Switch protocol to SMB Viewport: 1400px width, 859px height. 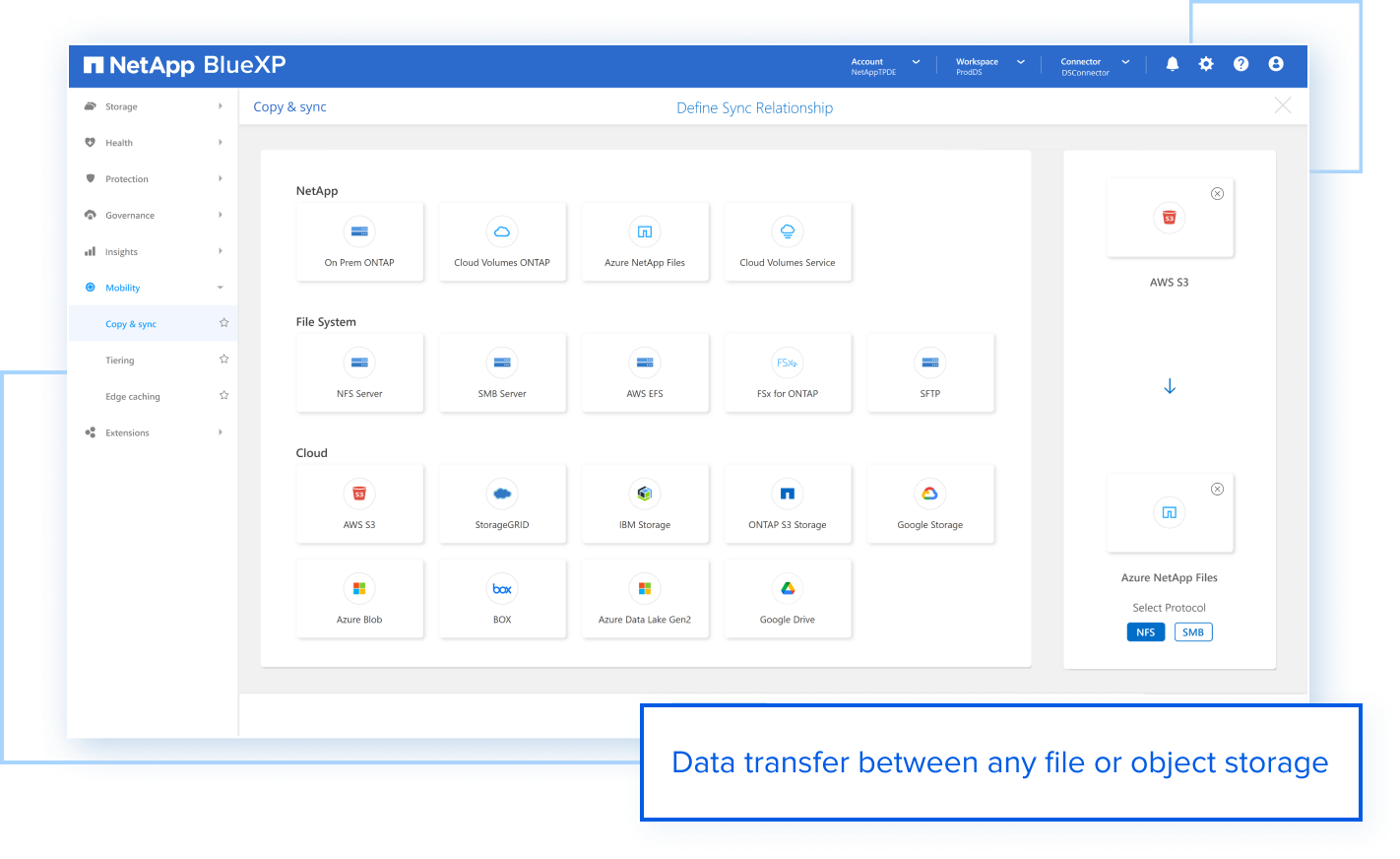point(1193,631)
